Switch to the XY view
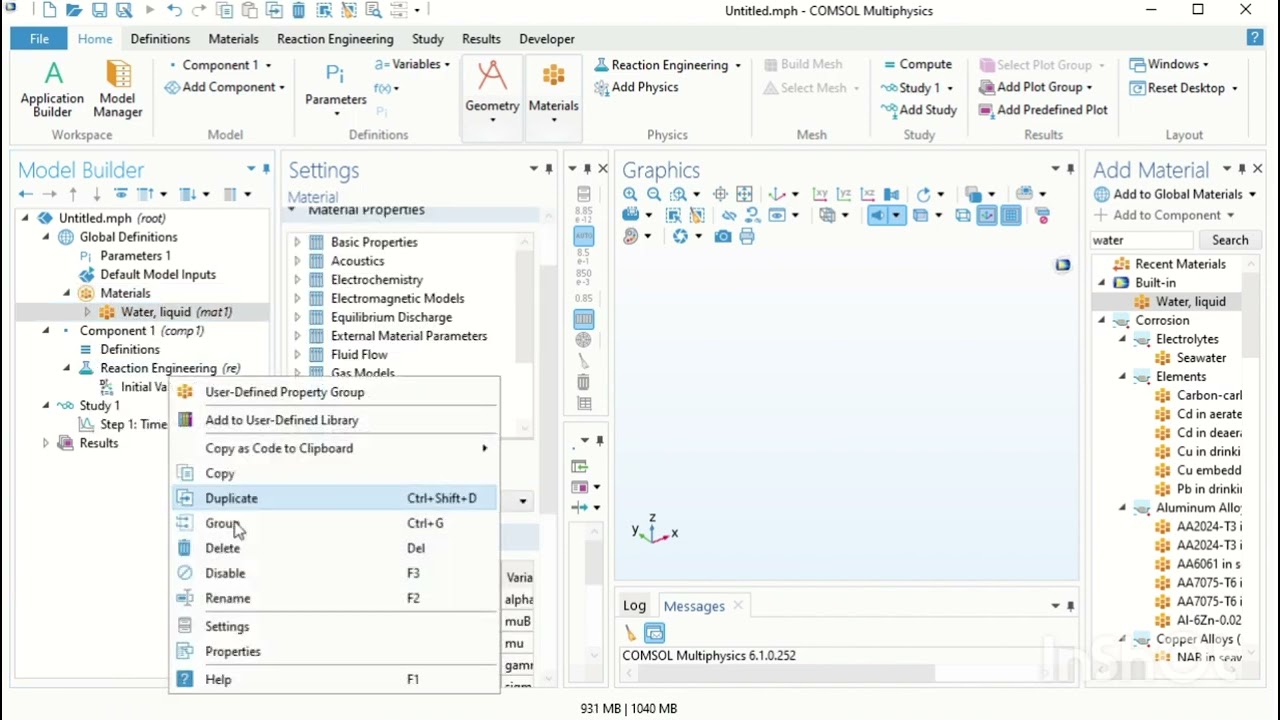1280x720 pixels. (820, 194)
